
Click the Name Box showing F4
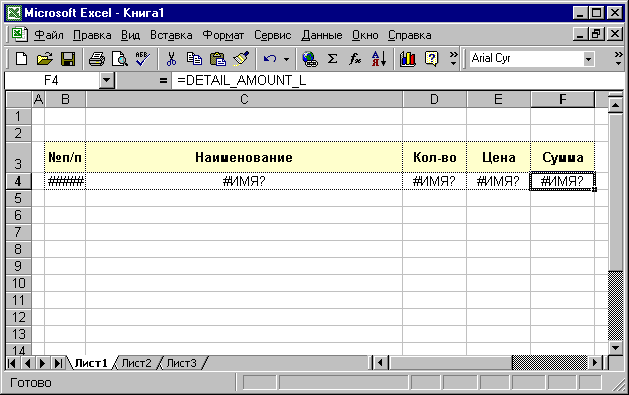[x=51, y=81]
